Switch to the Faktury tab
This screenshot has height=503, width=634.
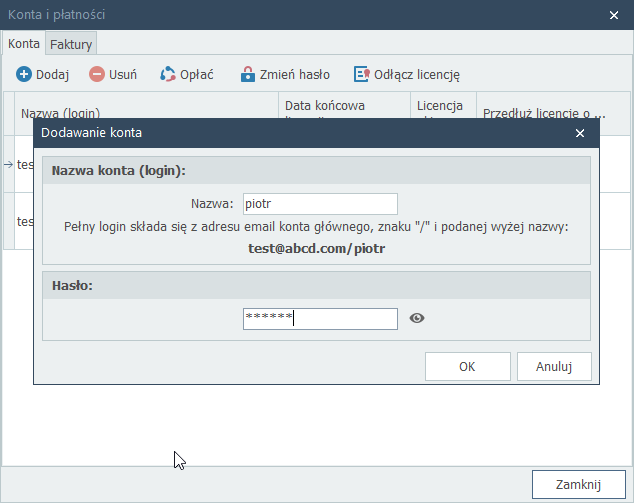coord(71,44)
